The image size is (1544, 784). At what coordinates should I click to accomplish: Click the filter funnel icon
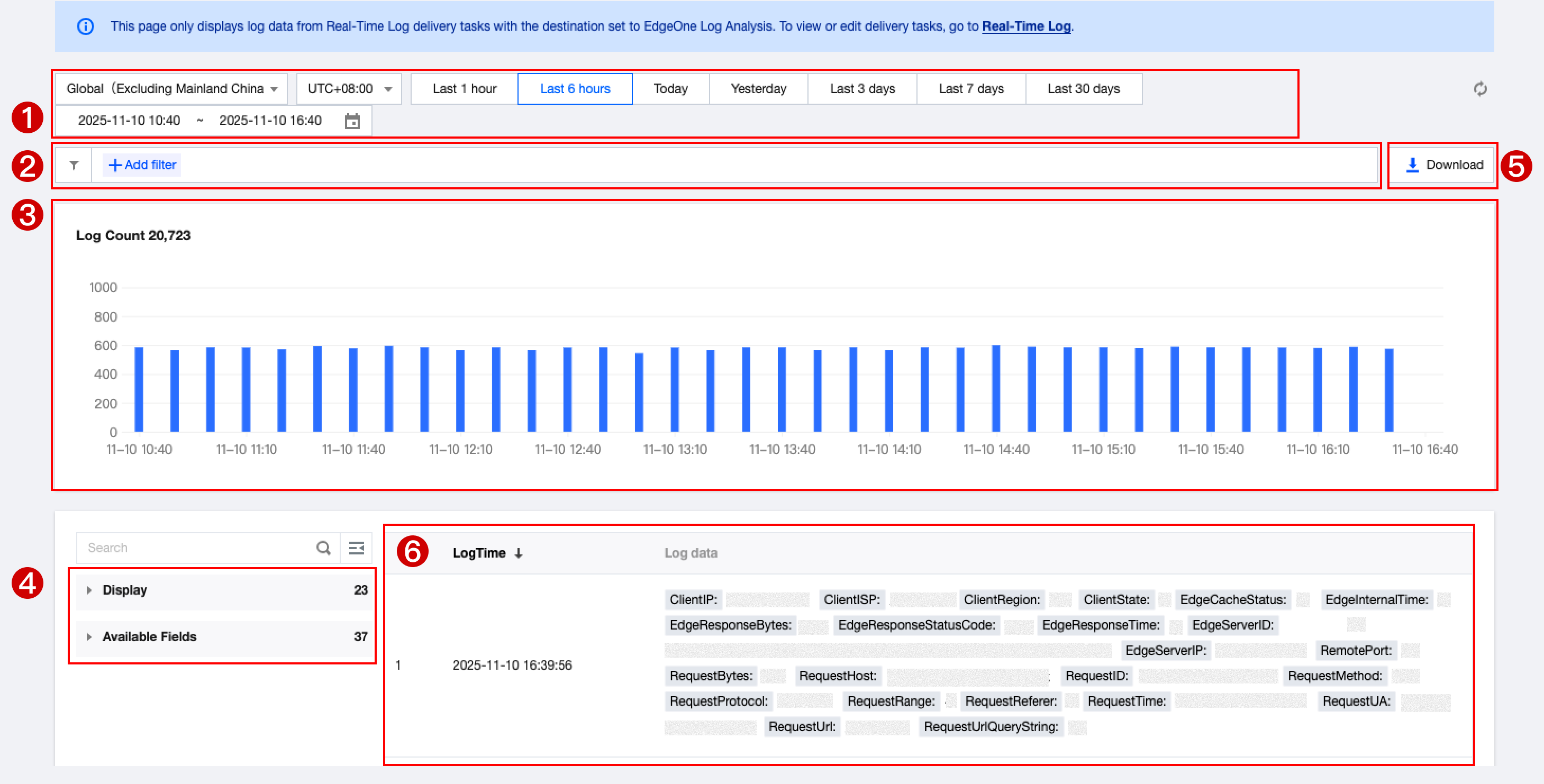74,165
